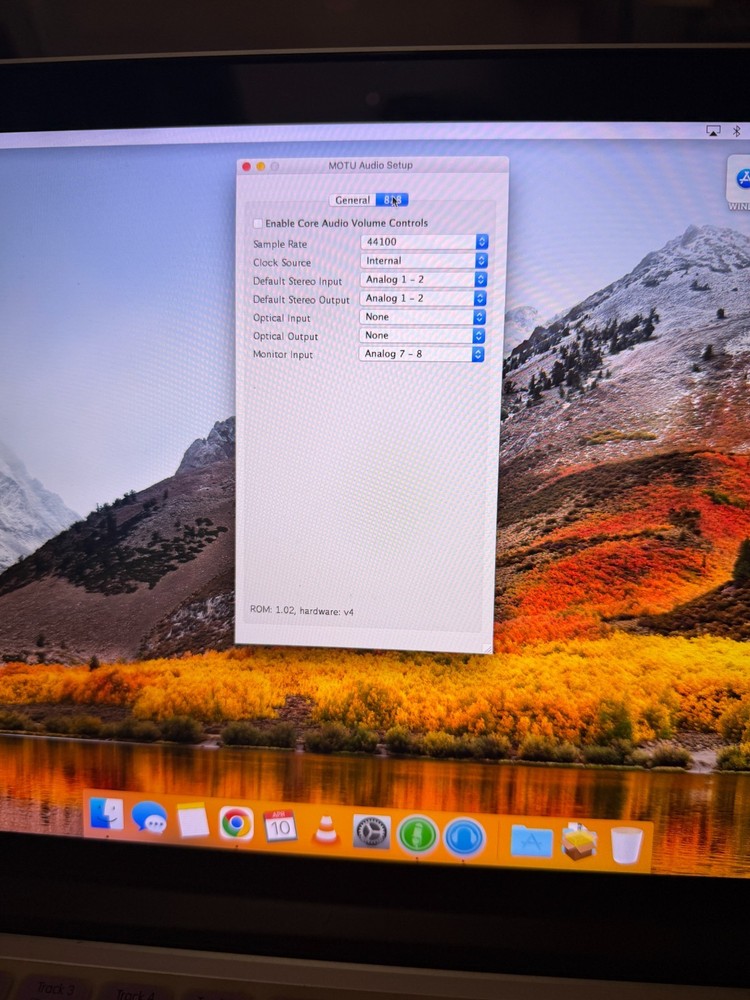Open the Monitor Input dropdown showing Analog 7 - 8
The image size is (750, 1000).
[422, 354]
